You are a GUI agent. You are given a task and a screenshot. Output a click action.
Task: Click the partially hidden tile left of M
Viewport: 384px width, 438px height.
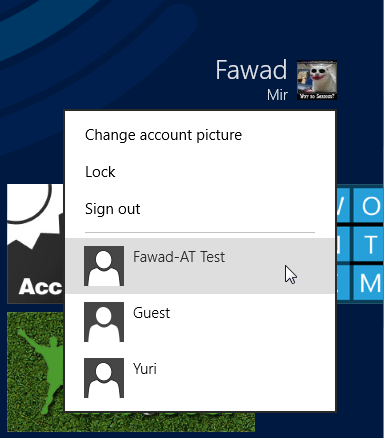[x=343, y=283]
